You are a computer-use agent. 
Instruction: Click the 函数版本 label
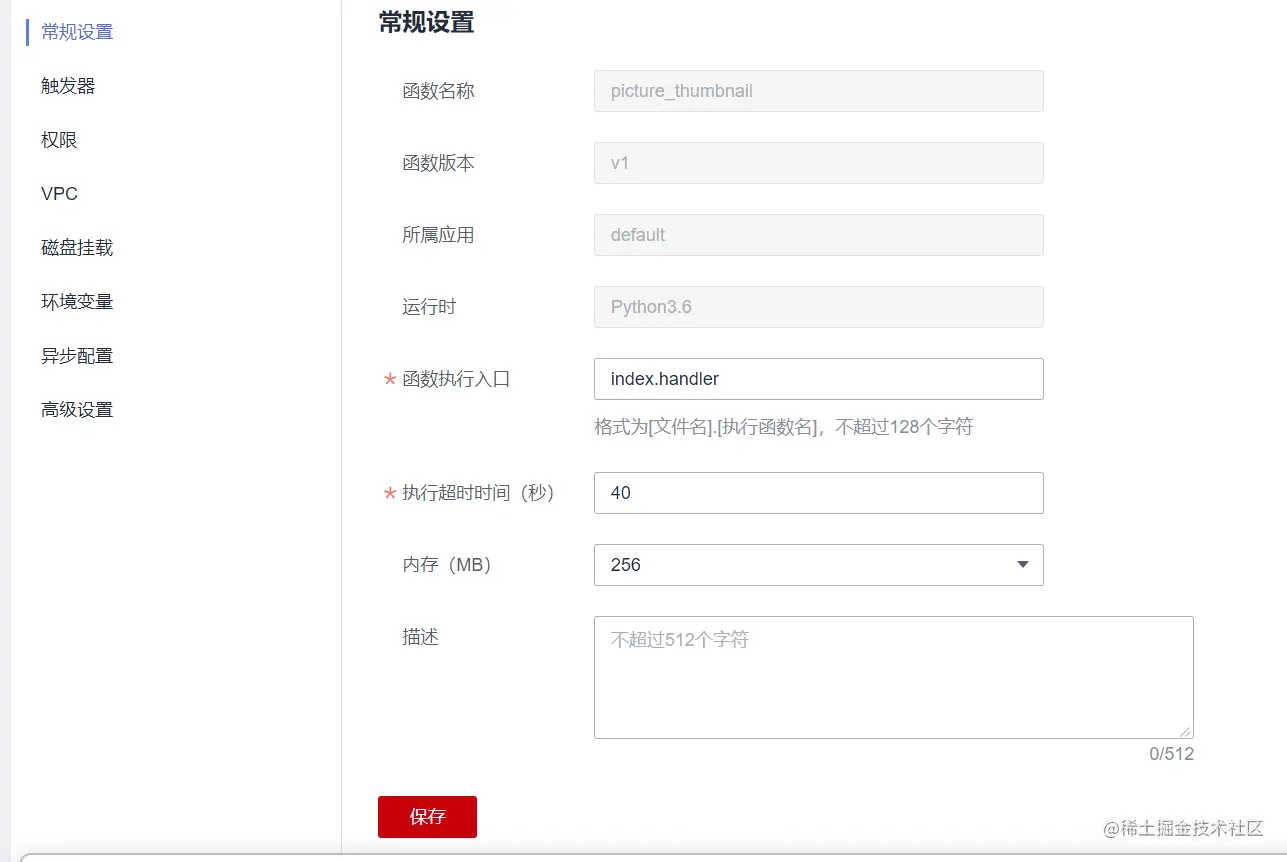click(x=438, y=163)
